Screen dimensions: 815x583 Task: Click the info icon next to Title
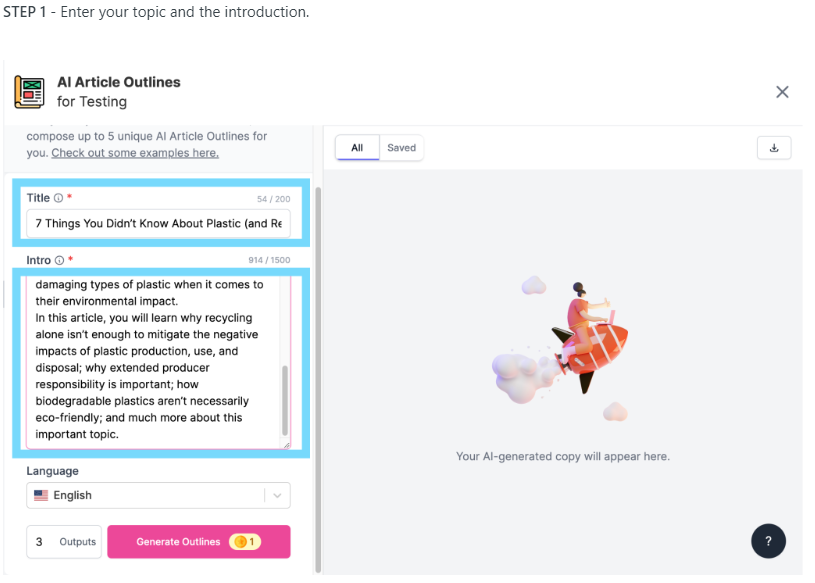(58, 198)
